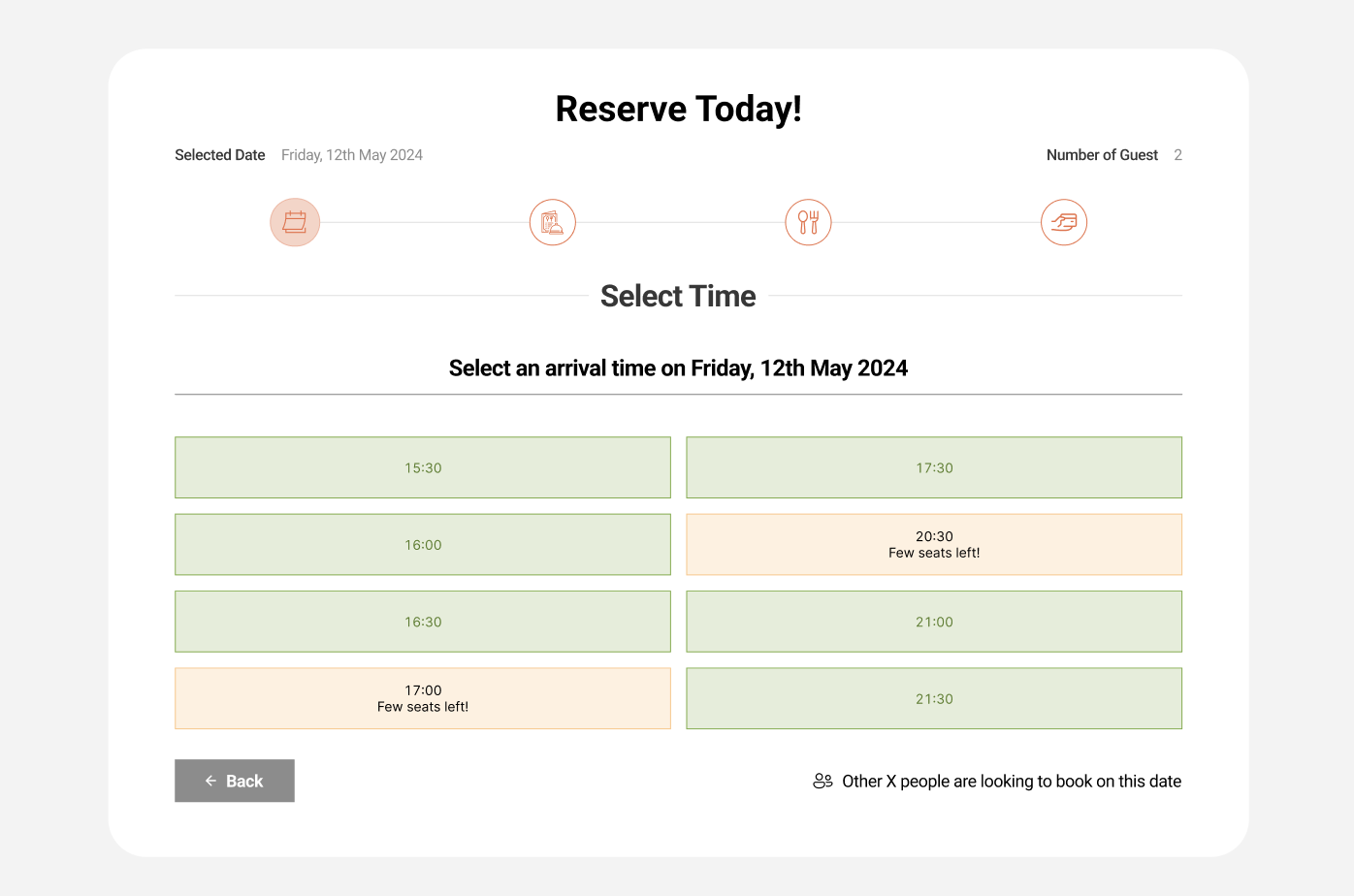Choose the 17:30 arrival time
The width and height of the screenshot is (1354, 896).
tap(934, 467)
